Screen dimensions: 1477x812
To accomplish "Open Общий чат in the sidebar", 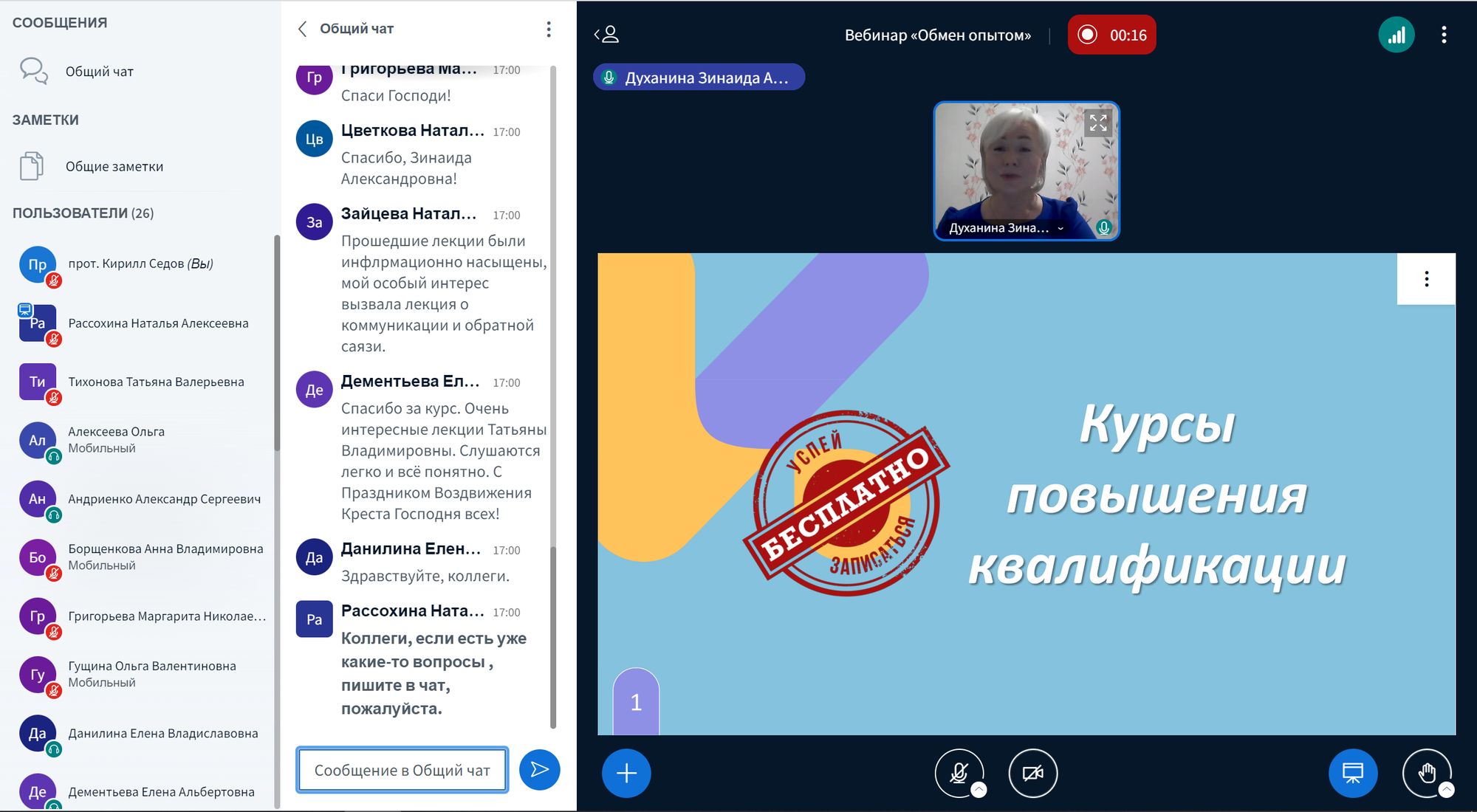I will click(99, 72).
